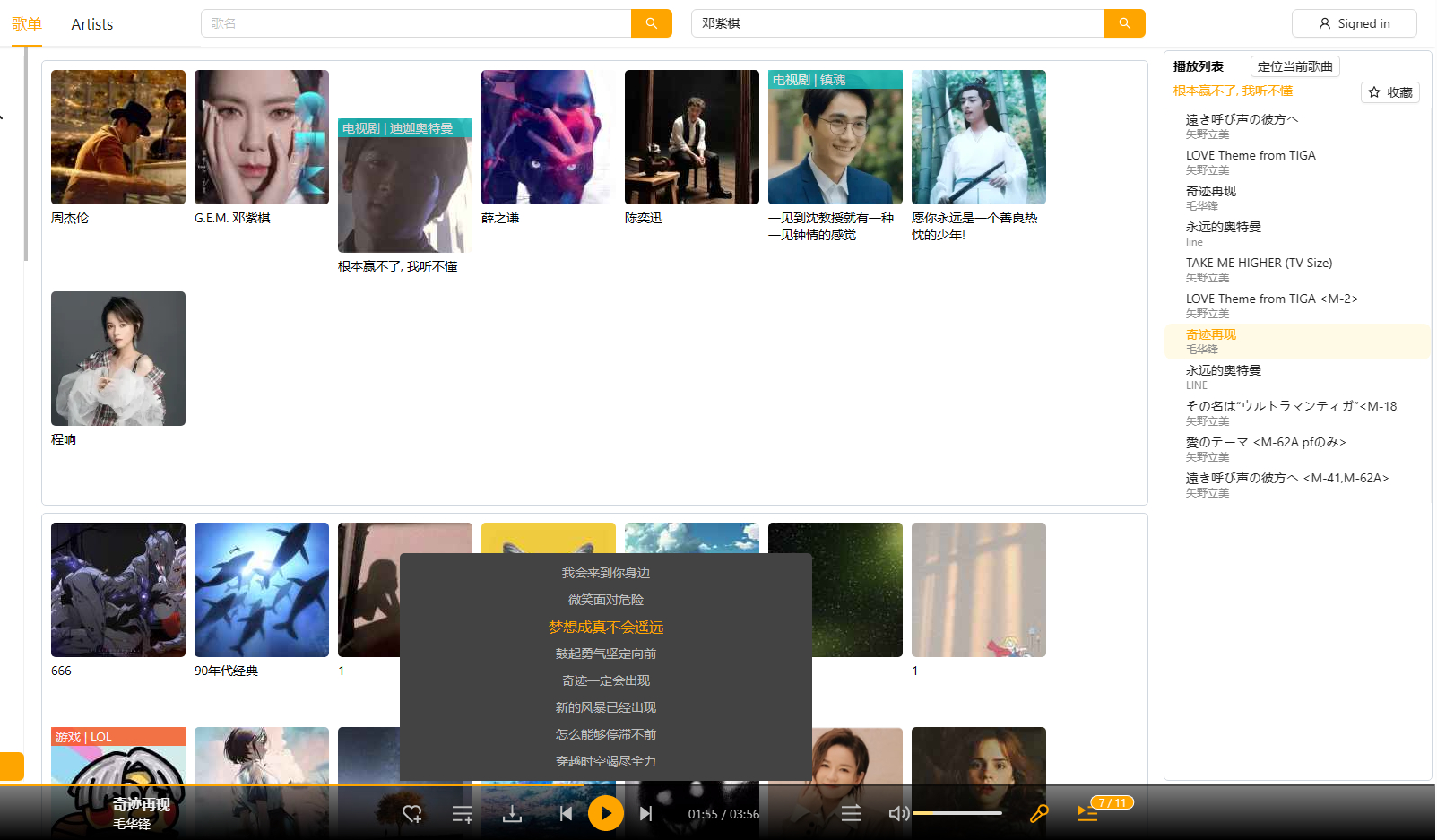Click lyric line 怎么能够停滞不前

606,734
